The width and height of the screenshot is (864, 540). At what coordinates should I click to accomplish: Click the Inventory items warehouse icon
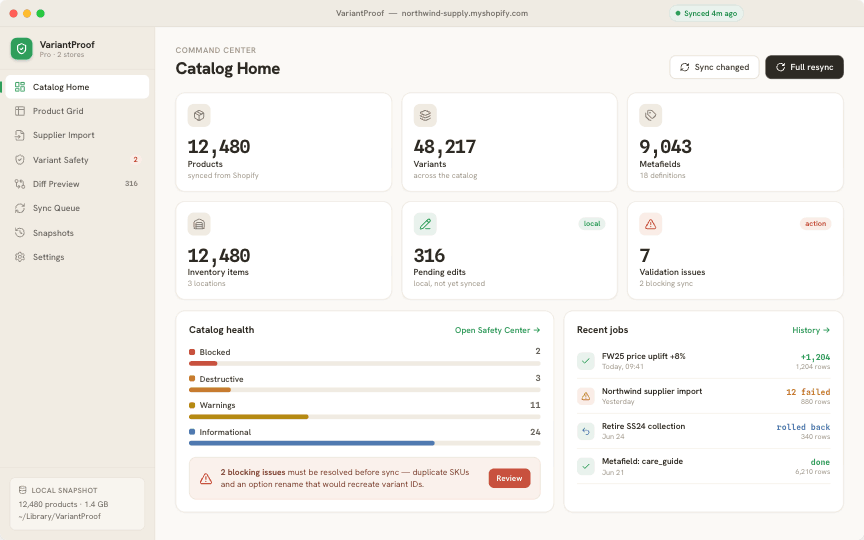click(x=199, y=224)
